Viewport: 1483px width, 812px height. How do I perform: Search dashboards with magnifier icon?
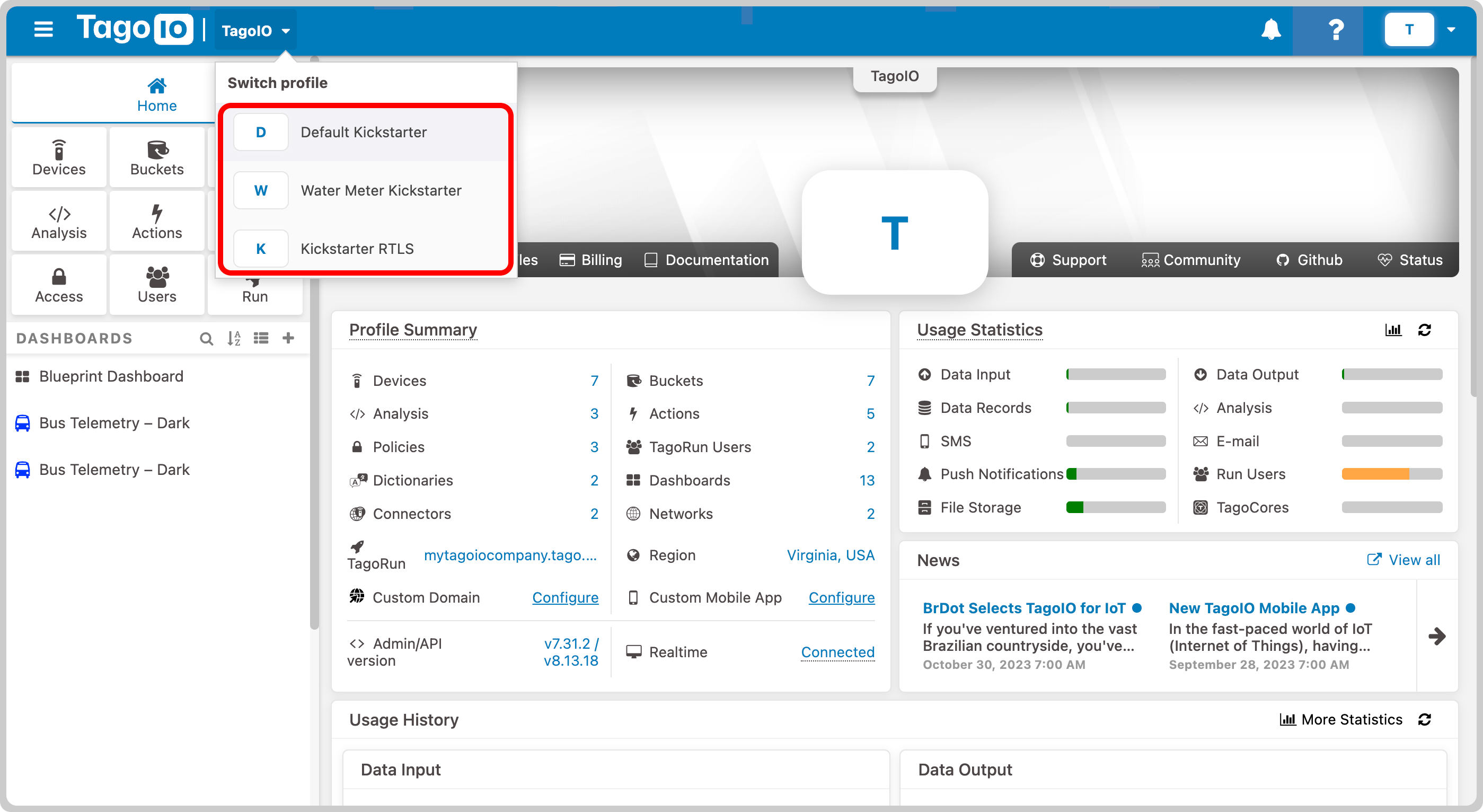point(206,339)
